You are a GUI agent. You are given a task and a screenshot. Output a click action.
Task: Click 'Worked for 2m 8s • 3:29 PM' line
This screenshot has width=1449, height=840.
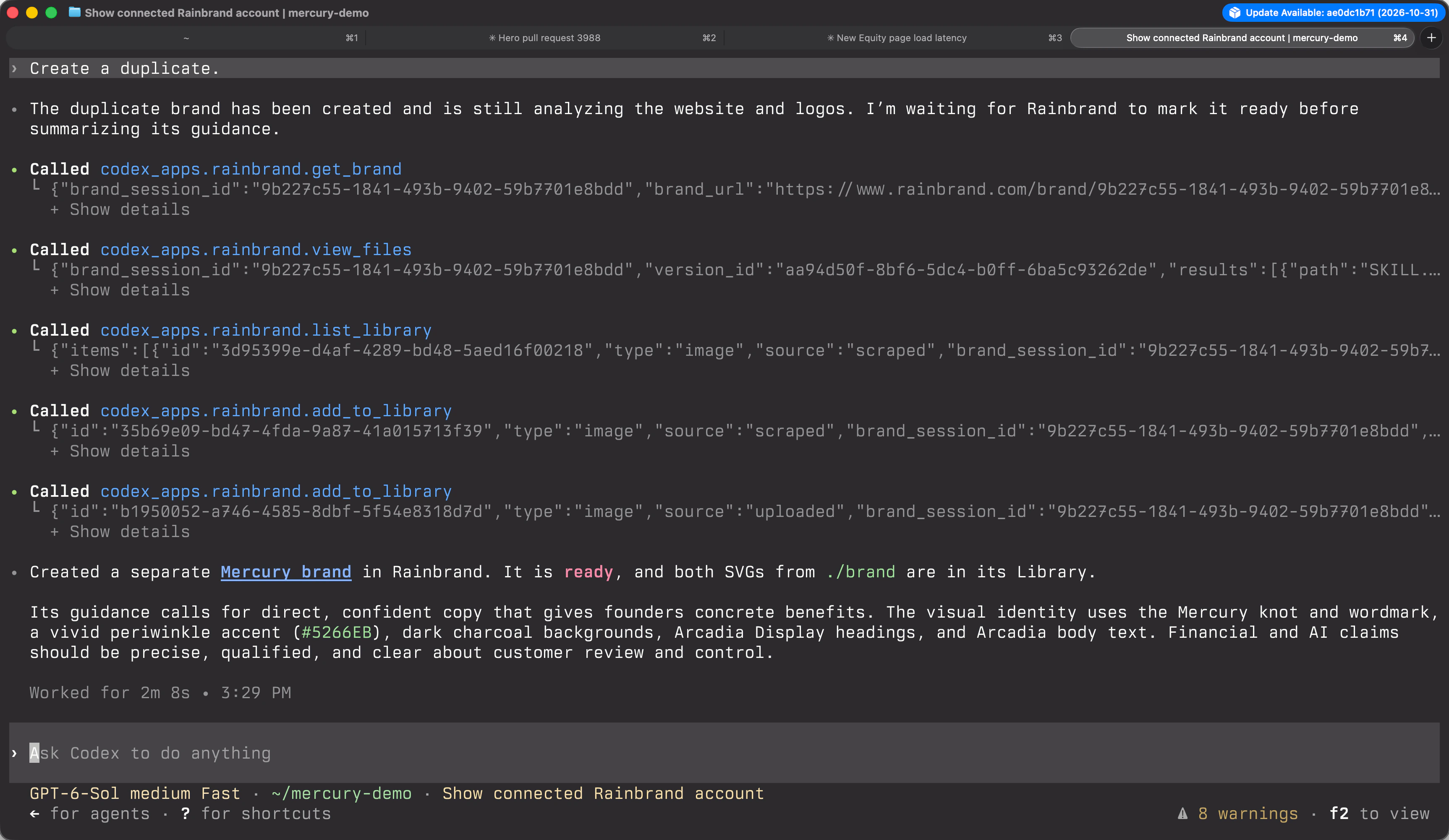coord(160,693)
